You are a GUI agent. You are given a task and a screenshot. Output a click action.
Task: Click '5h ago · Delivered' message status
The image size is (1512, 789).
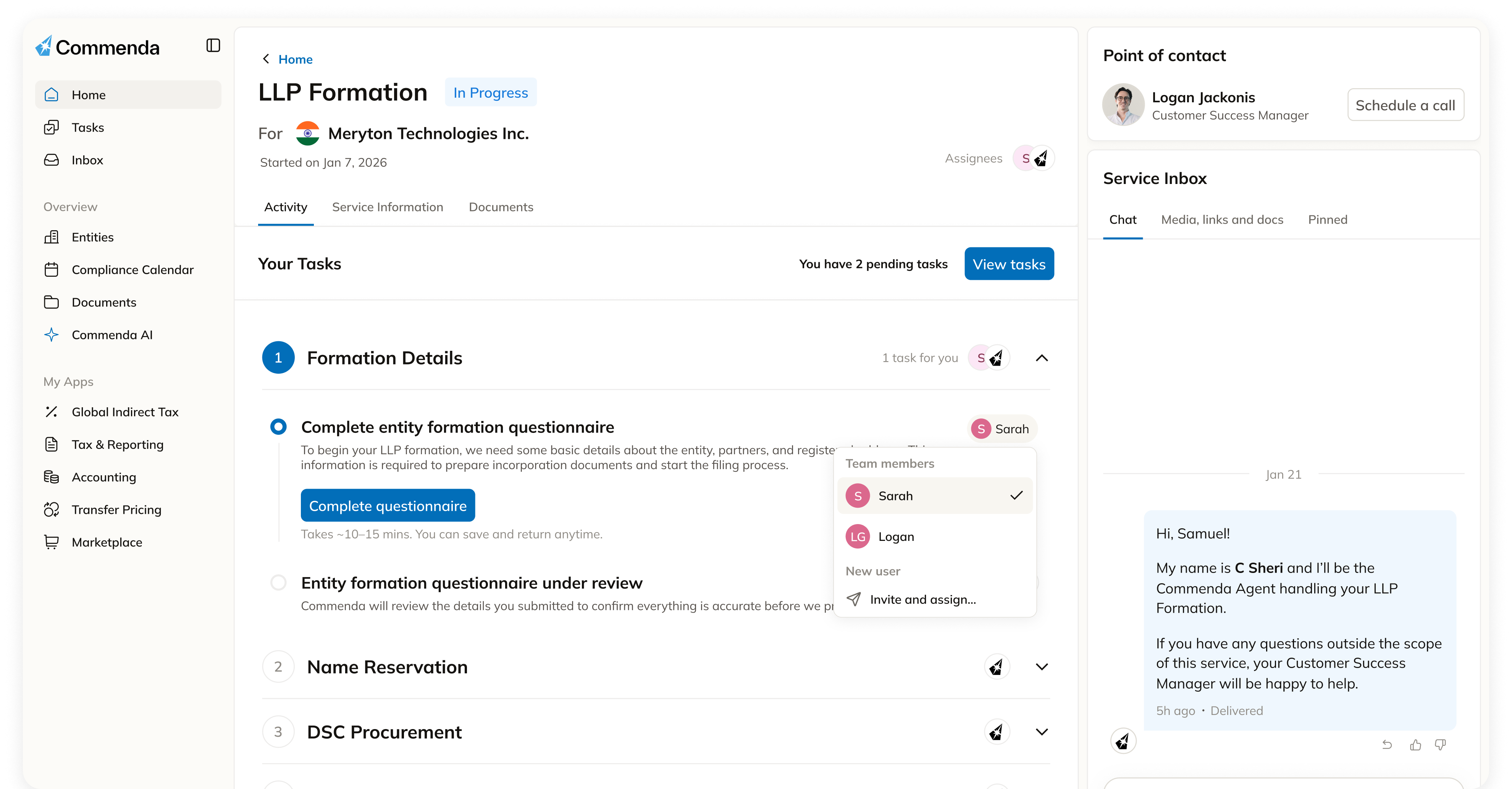point(1209,710)
